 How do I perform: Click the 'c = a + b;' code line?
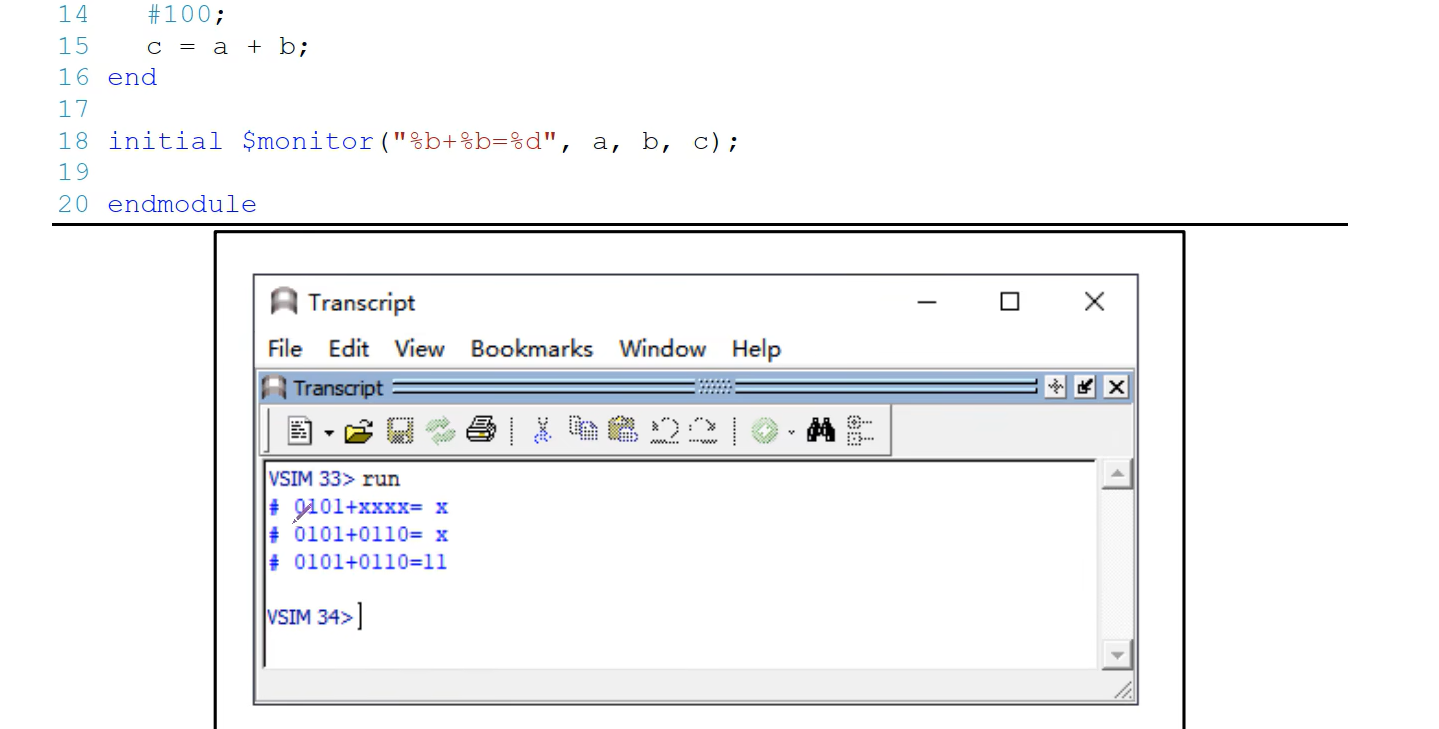click(x=228, y=46)
